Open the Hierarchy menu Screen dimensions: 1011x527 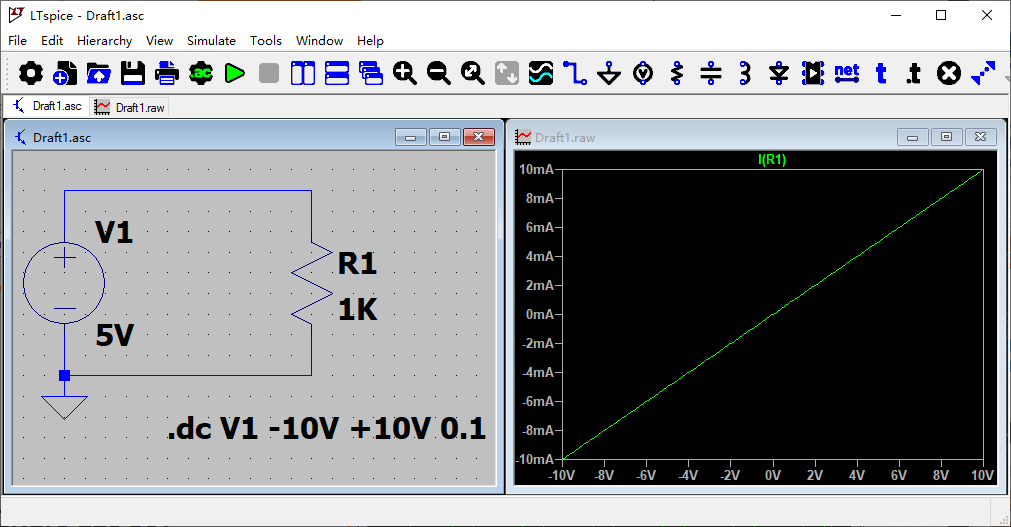pyautogui.click(x=104, y=41)
